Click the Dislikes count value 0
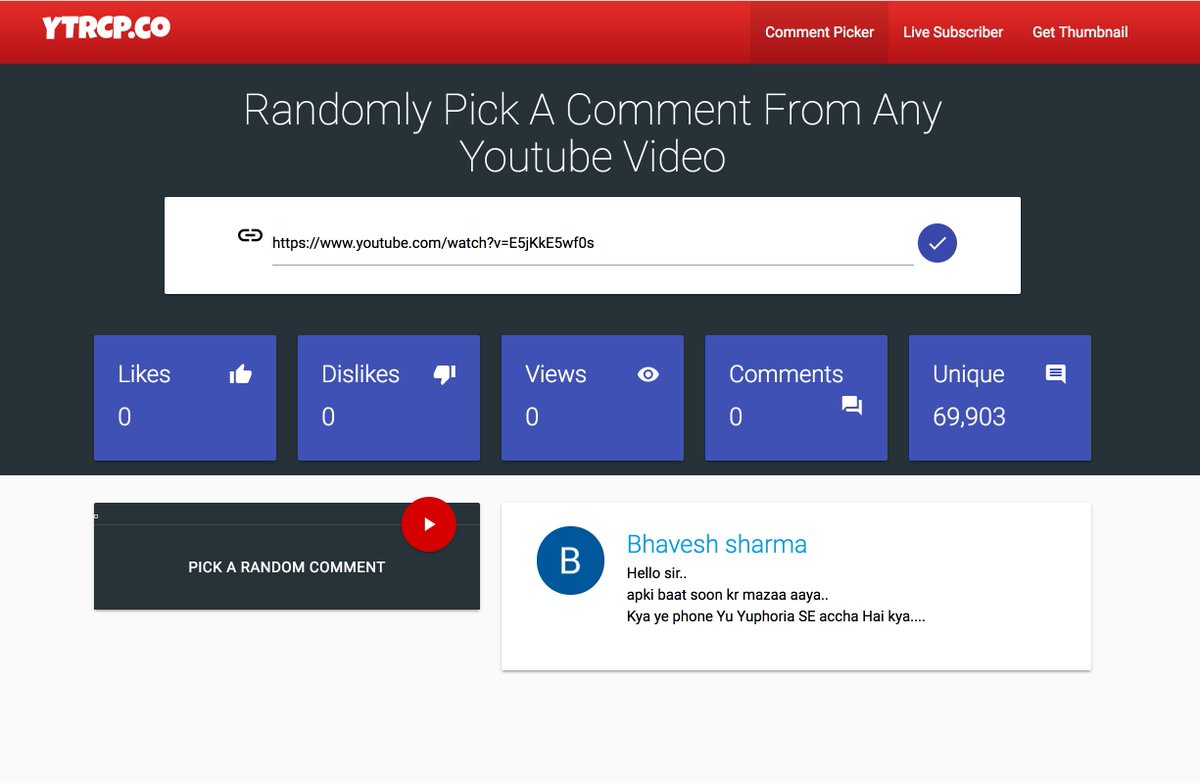The width and height of the screenshot is (1200, 783). tap(328, 417)
